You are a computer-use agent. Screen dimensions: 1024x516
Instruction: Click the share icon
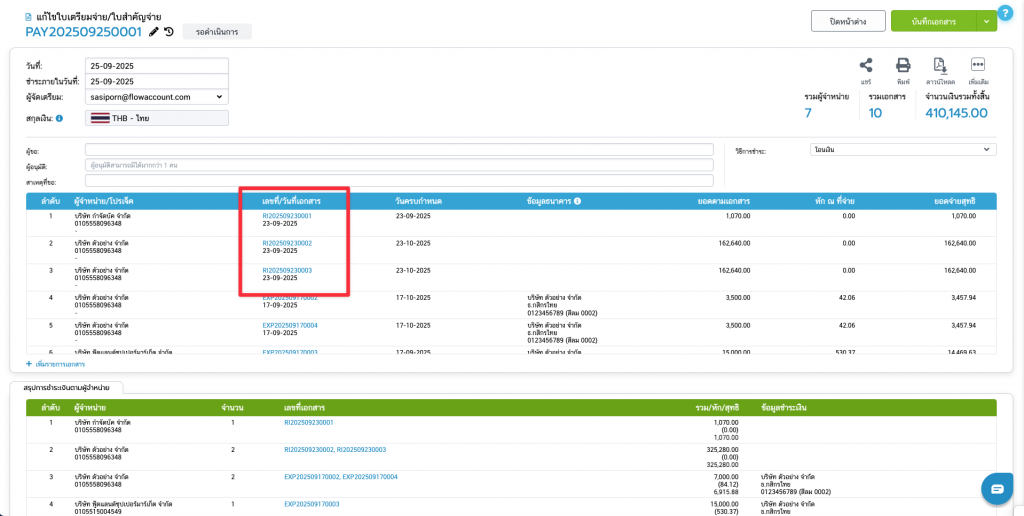(866, 65)
